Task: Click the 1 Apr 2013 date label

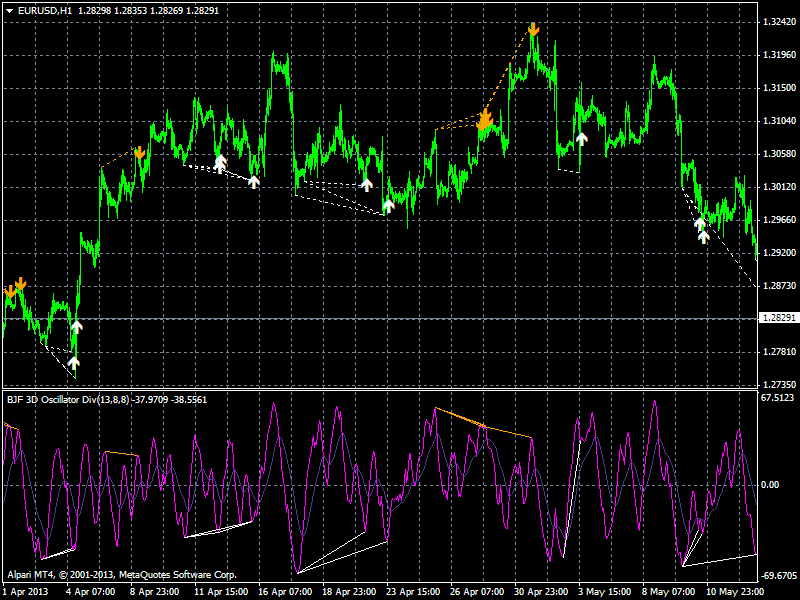Action: [26, 592]
